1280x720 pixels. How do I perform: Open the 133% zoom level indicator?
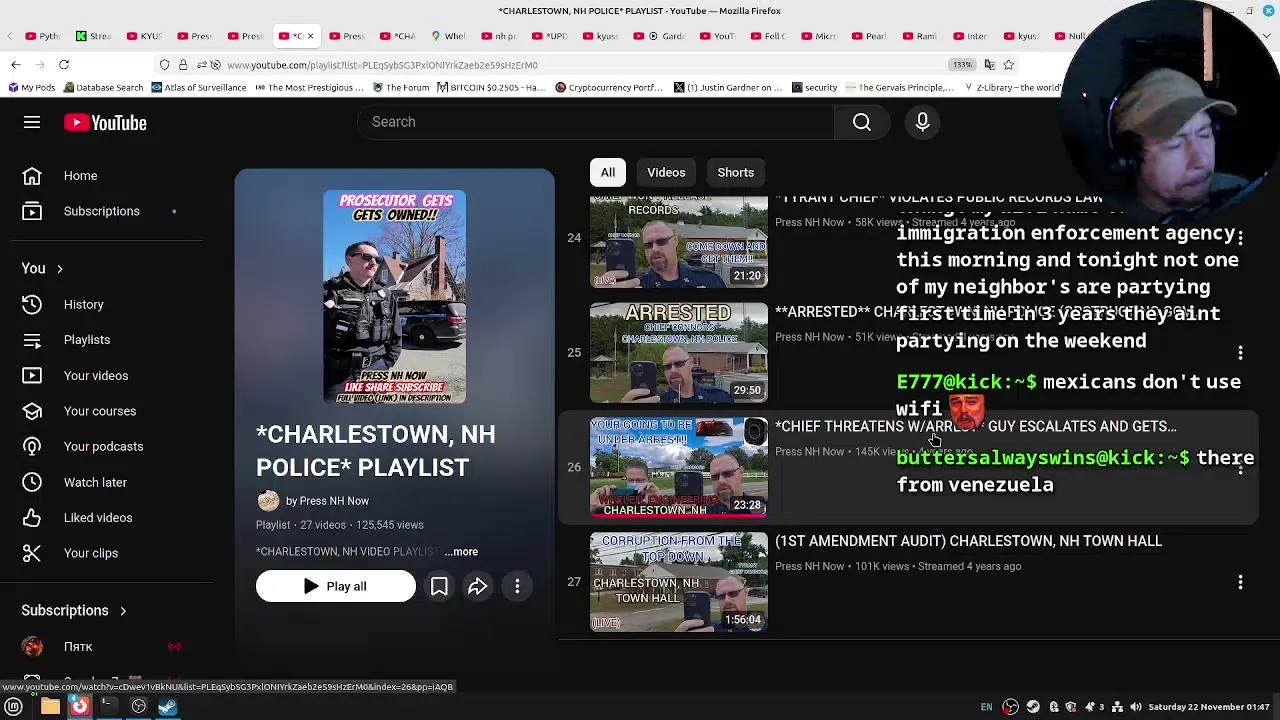point(962,65)
